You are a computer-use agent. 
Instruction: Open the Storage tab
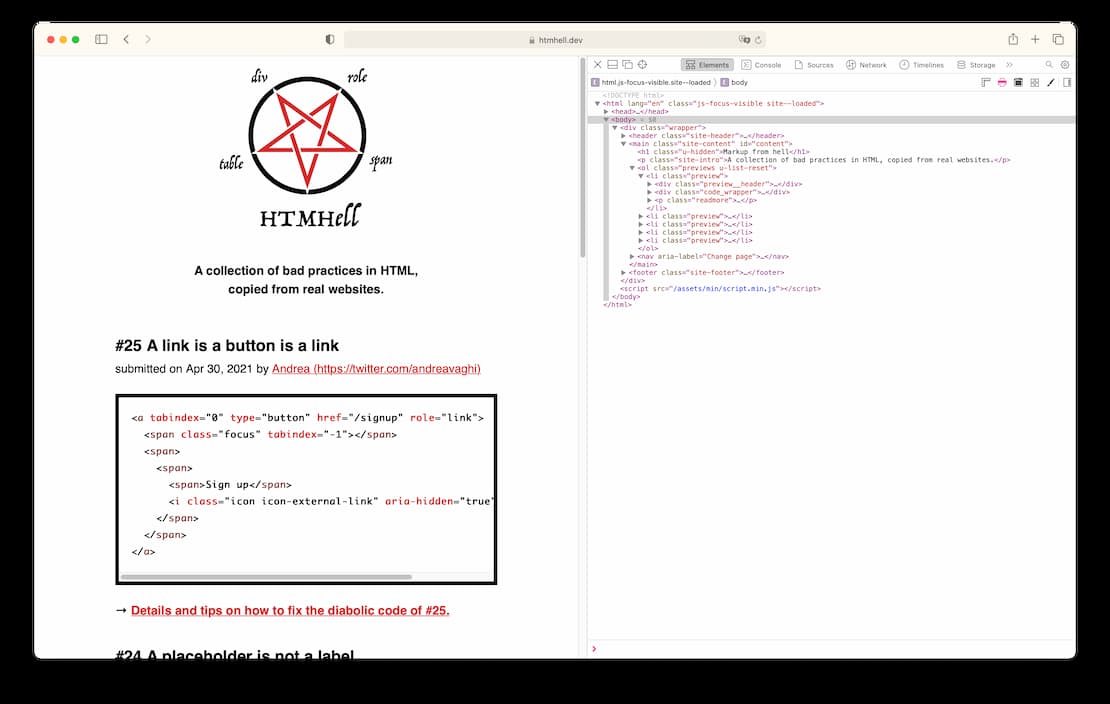pyautogui.click(x=975, y=64)
